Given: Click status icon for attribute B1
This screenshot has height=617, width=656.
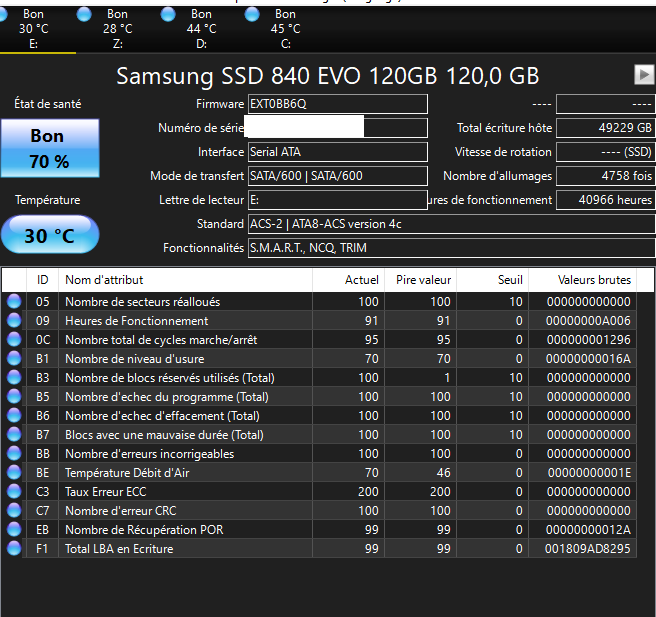Looking at the screenshot, I should [x=14, y=358].
